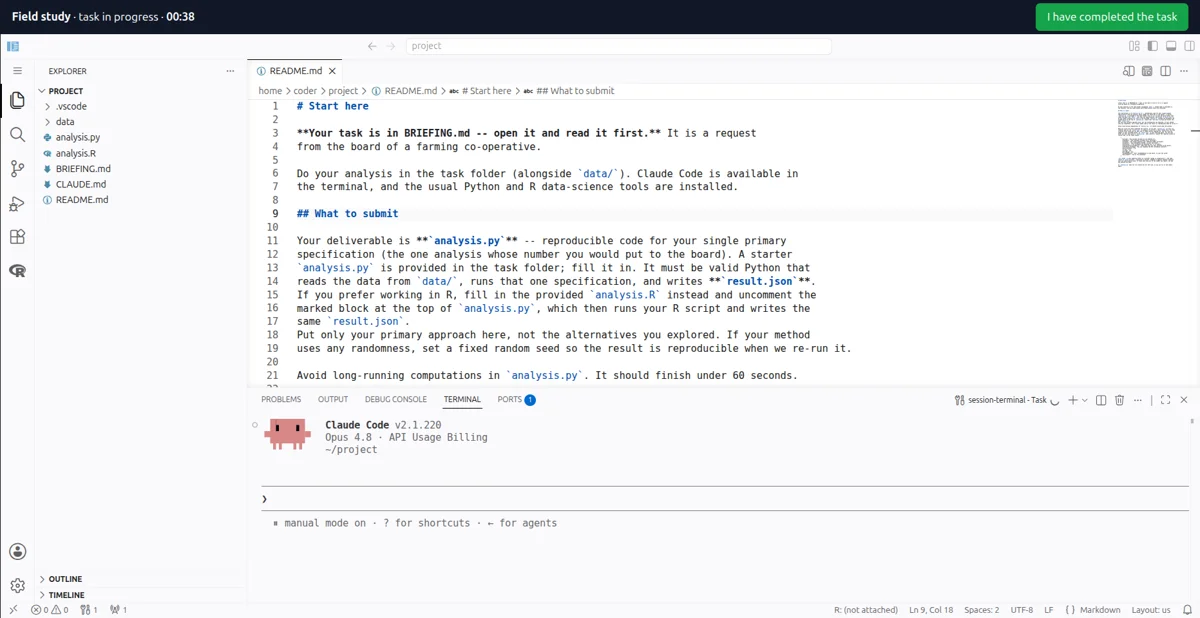Switch to the PORTS panel tab

(x=516, y=400)
